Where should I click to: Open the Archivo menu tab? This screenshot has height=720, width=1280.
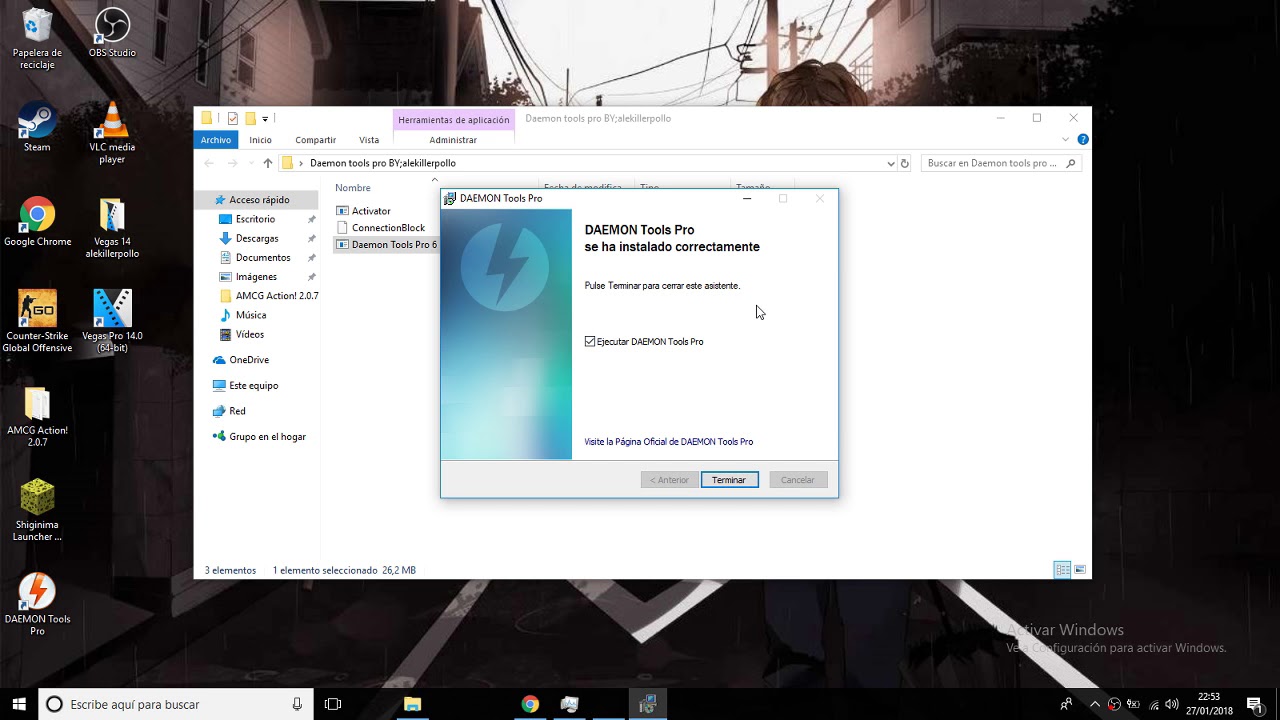click(x=215, y=140)
